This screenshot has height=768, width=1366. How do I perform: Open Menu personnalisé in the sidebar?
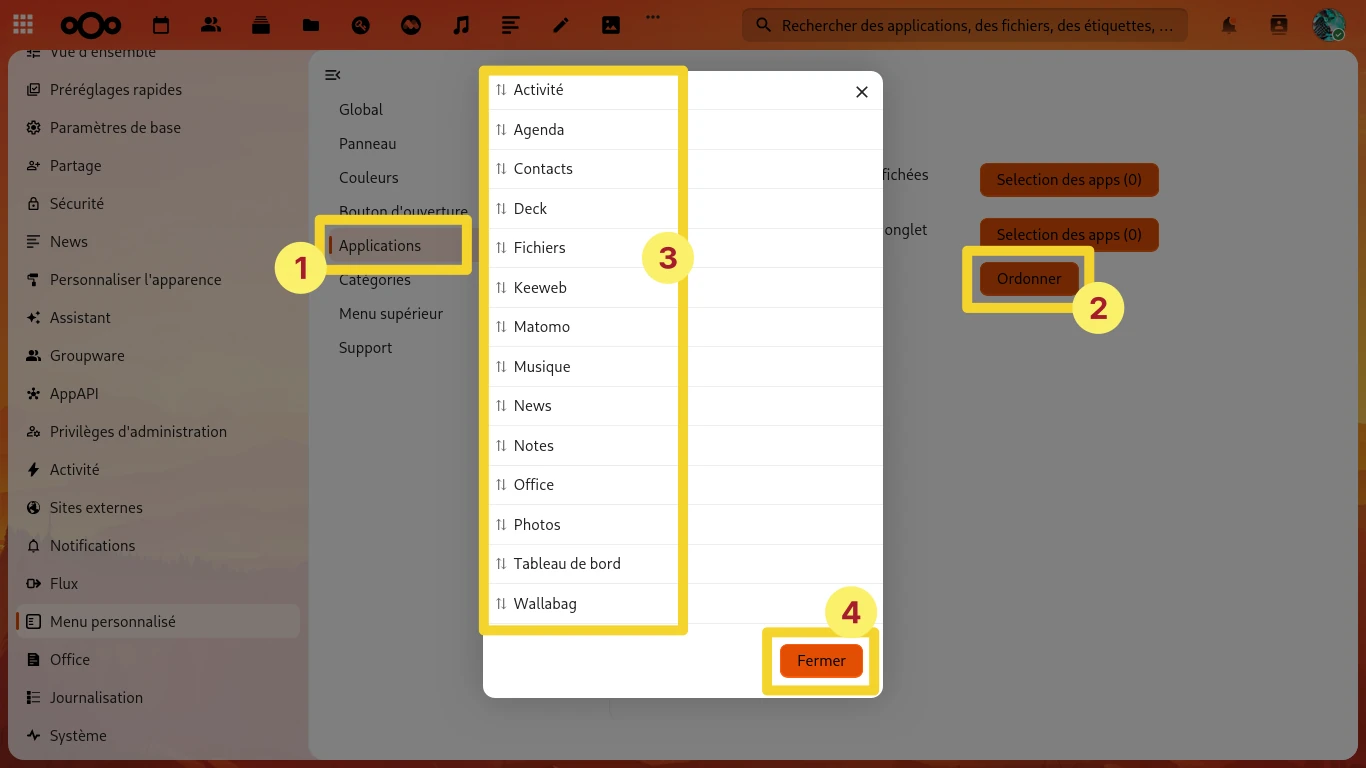point(157,622)
